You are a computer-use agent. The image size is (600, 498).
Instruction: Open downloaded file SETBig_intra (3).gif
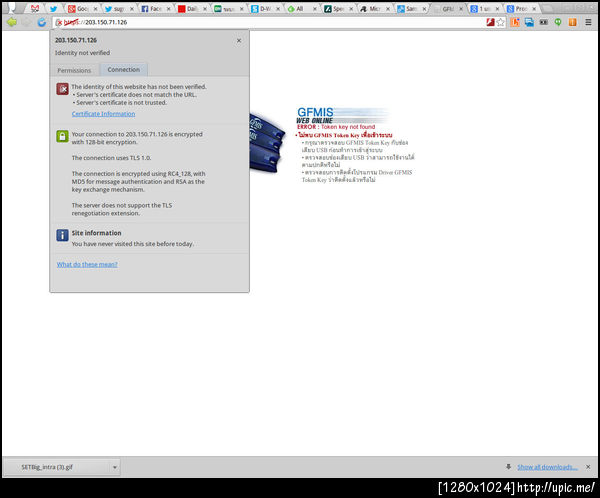(57, 467)
